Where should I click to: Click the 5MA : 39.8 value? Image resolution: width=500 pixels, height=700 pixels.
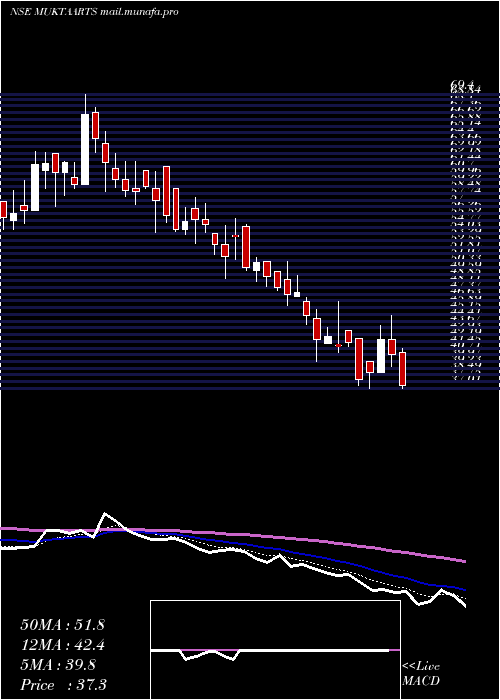click(x=58, y=665)
